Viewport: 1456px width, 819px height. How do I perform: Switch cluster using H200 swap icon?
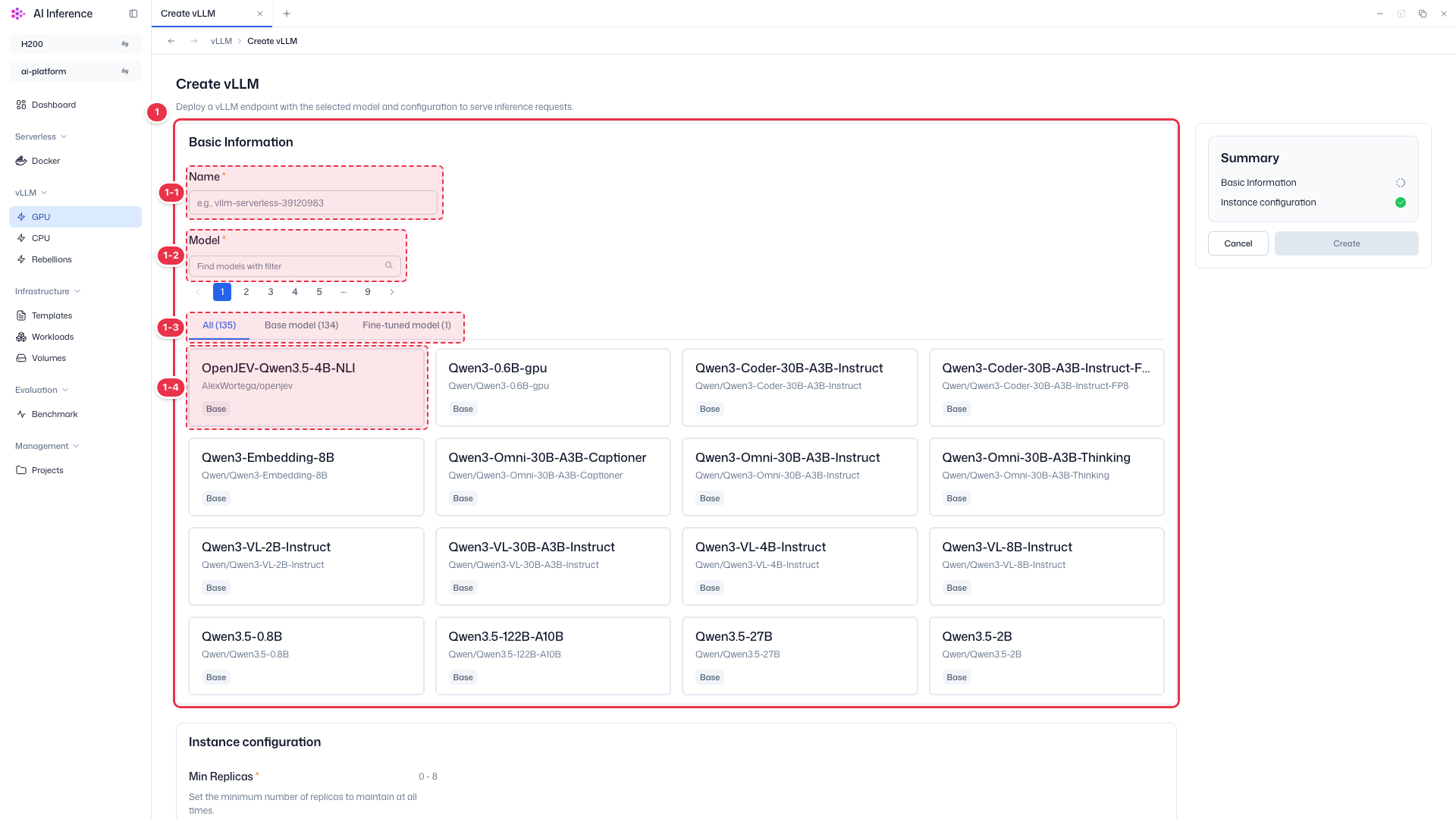pos(125,44)
